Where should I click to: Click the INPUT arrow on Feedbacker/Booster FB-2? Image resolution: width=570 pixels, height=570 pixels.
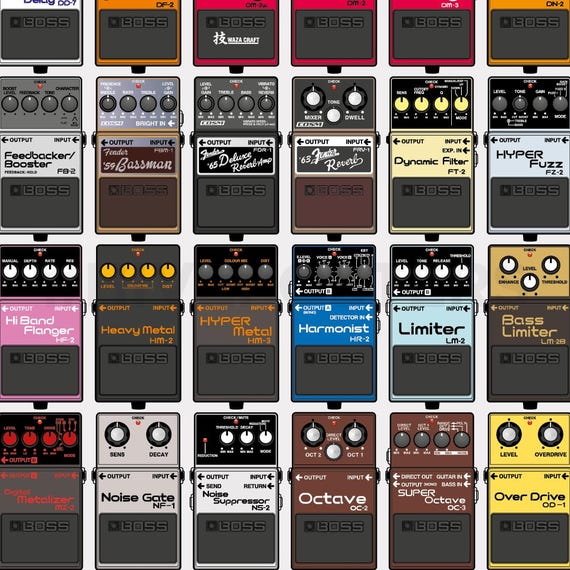pos(75,140)
